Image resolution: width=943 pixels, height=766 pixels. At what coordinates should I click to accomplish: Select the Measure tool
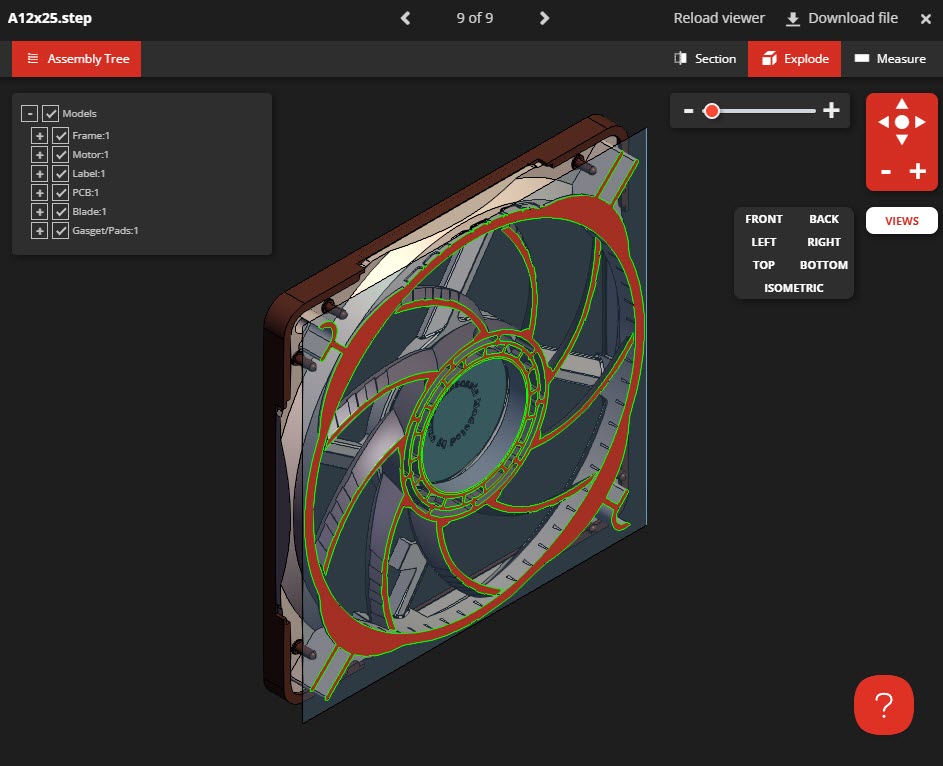tap(889, 59)
